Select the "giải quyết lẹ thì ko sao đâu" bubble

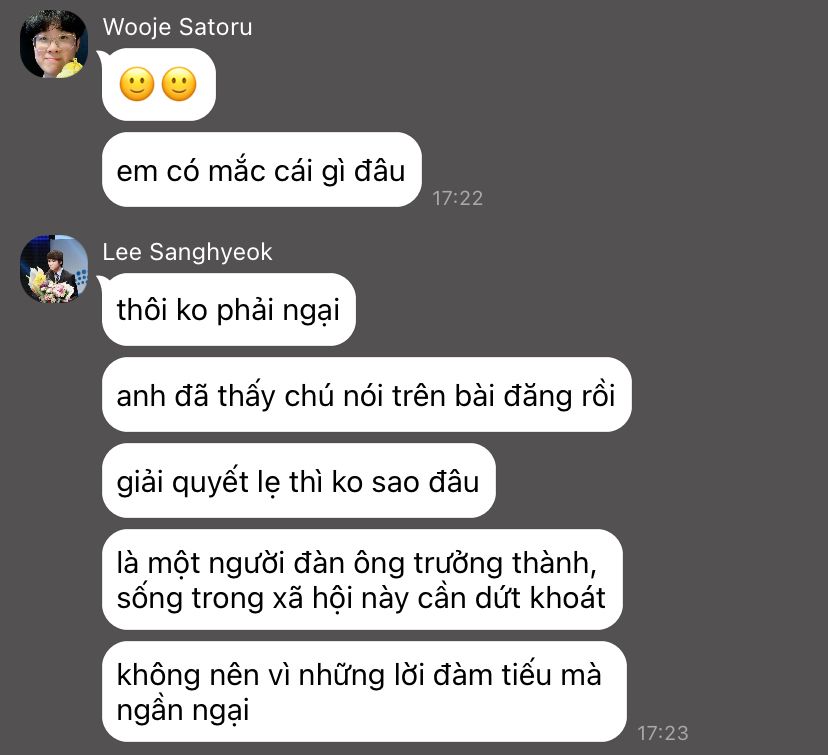[x=298, y=480]
